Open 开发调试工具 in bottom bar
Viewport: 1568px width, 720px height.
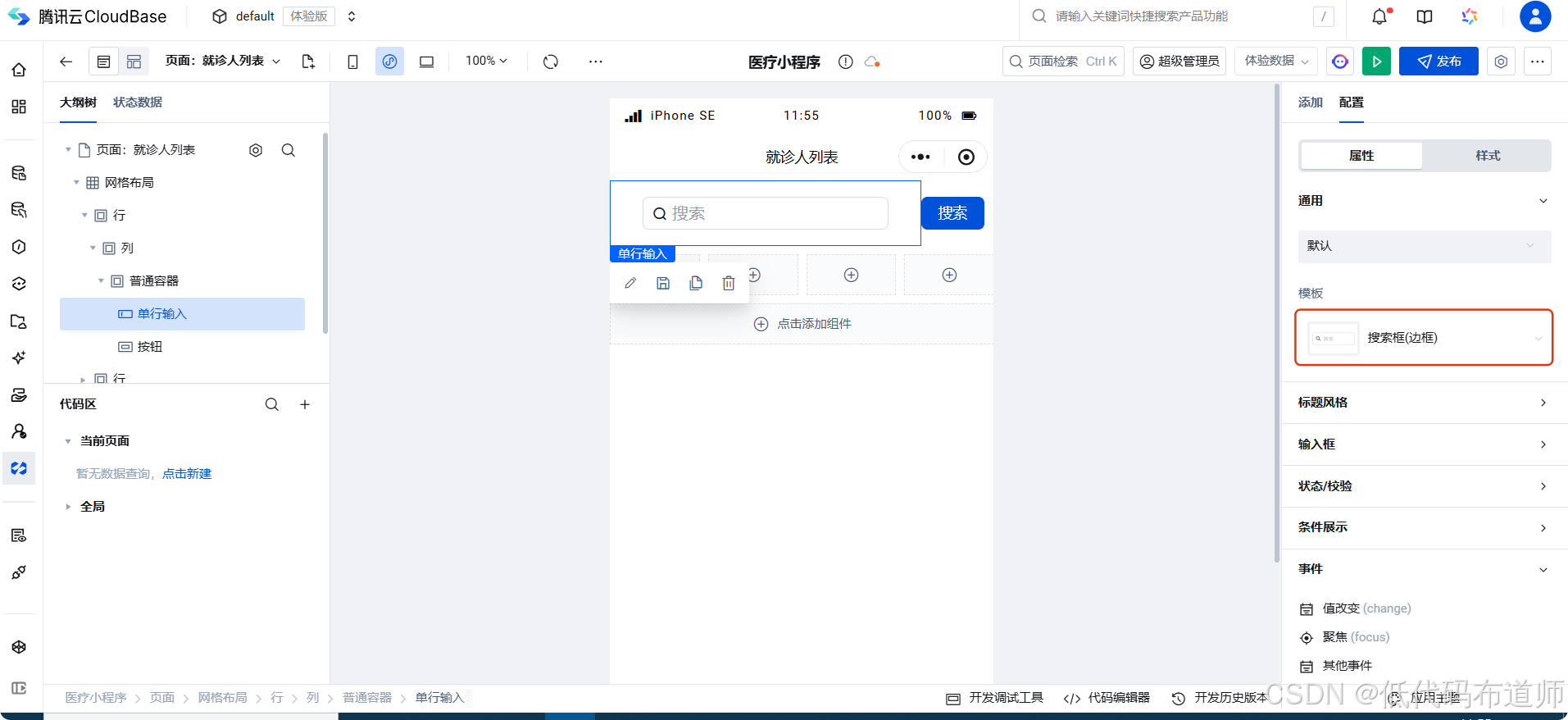point(994,698)
